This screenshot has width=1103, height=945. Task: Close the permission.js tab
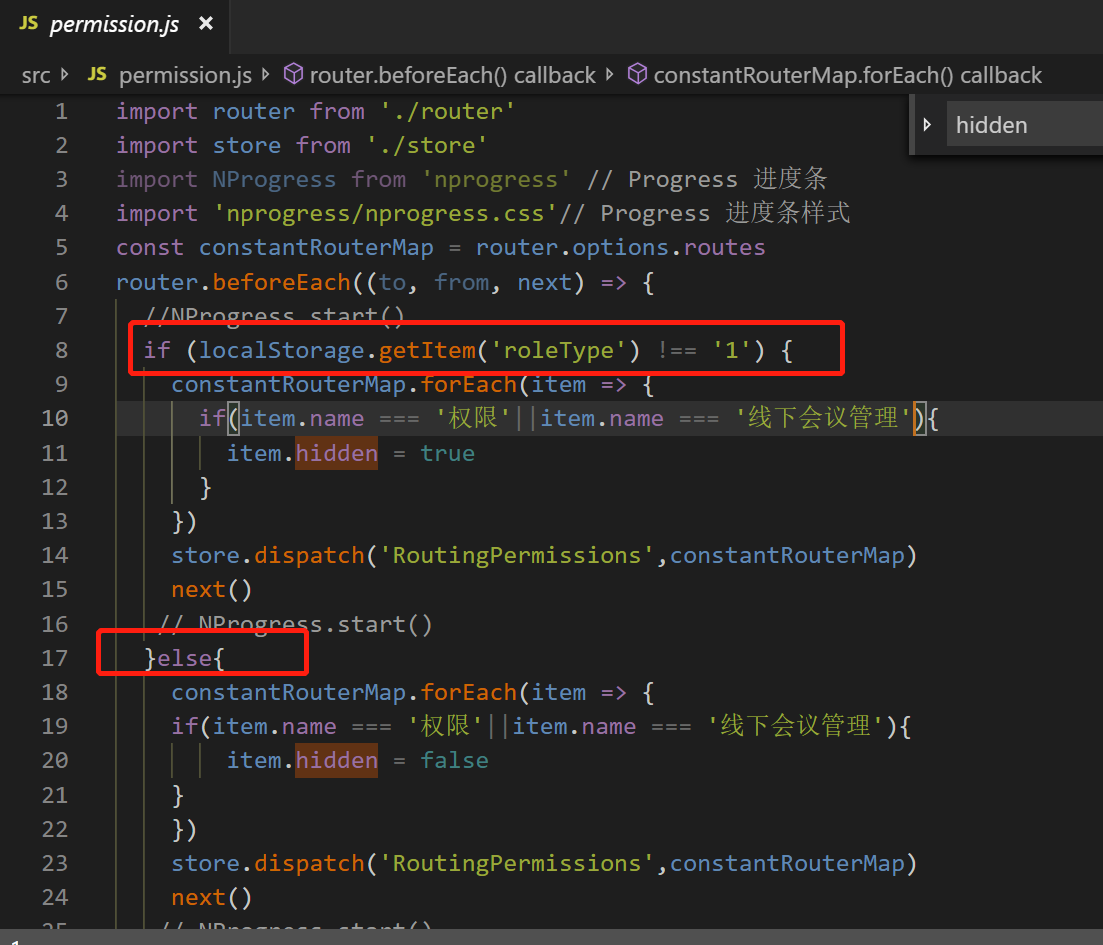pyautogui.click(x=206, y=24)
